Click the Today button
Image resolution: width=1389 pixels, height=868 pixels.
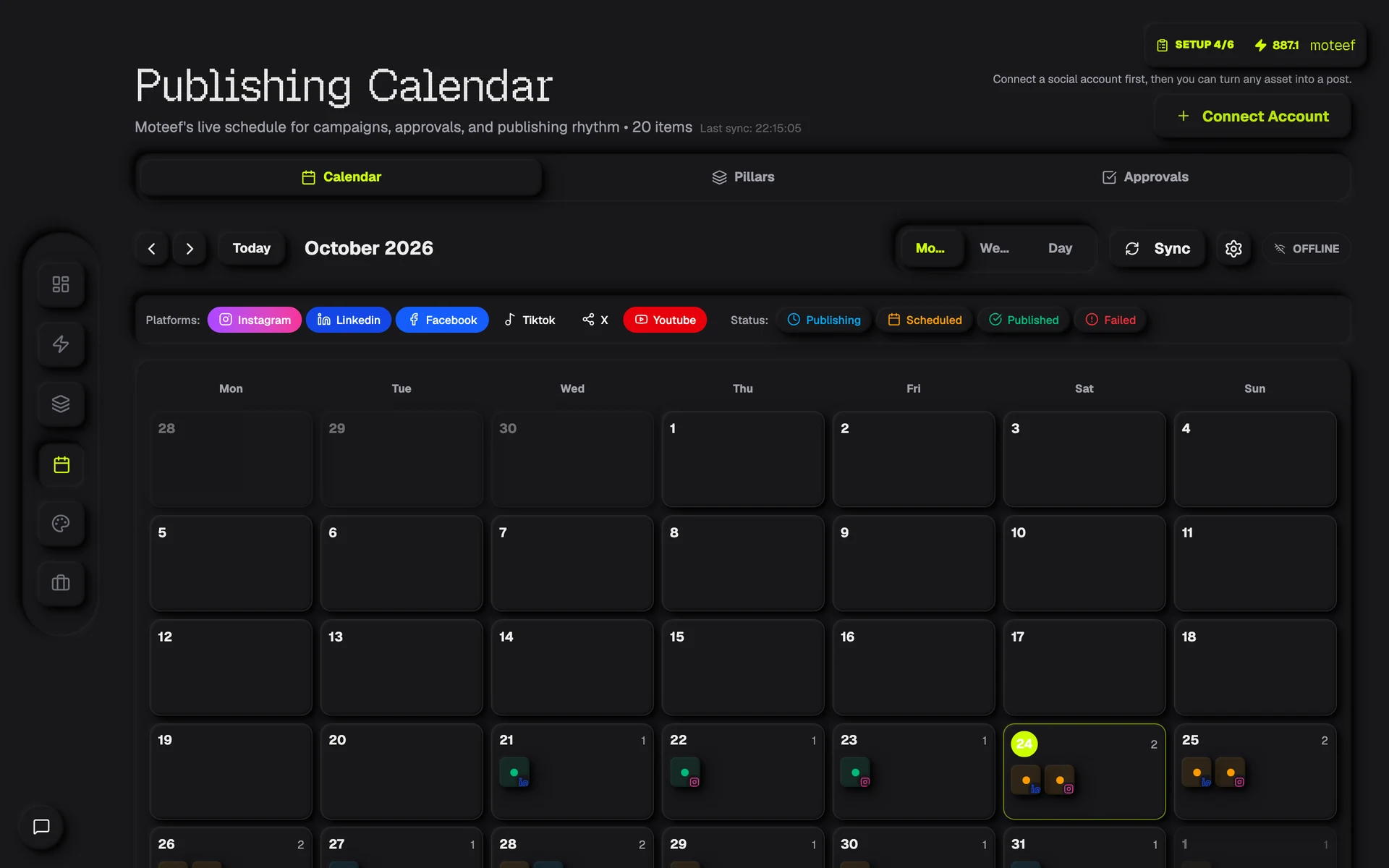pyautogui.click(x=252, y=249)
